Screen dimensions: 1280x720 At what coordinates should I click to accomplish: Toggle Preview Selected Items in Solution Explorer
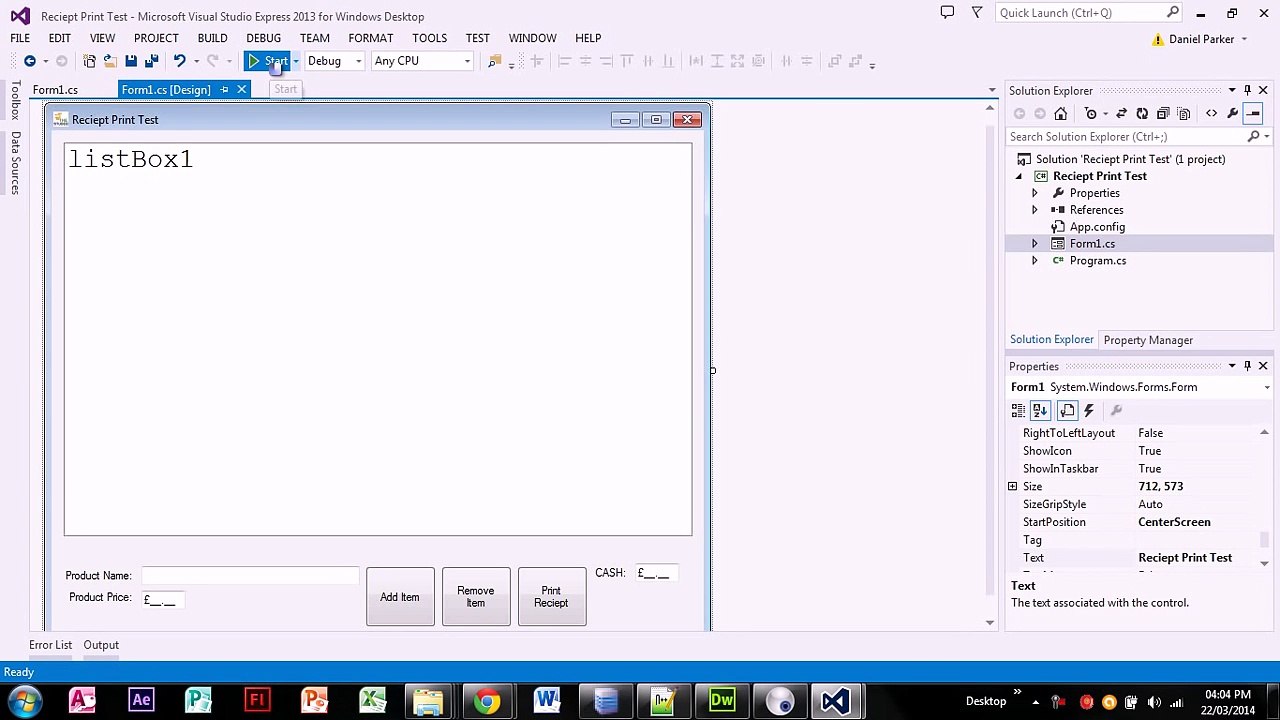click(x=1253, y=114)
